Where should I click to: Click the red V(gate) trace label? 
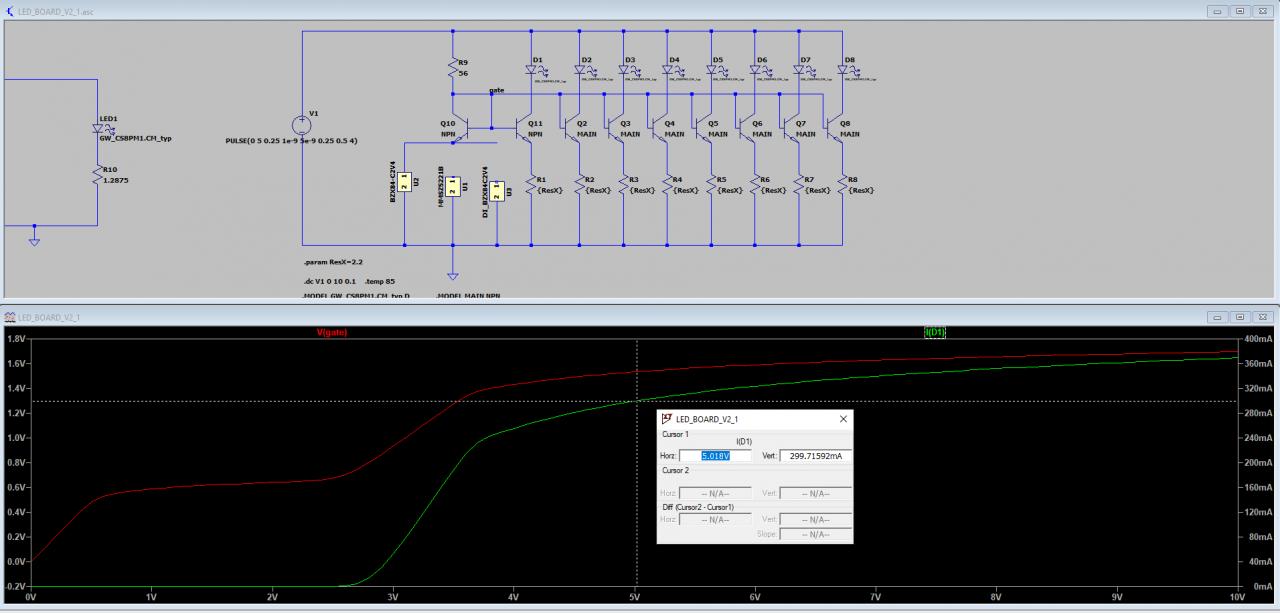click(331, 332)
